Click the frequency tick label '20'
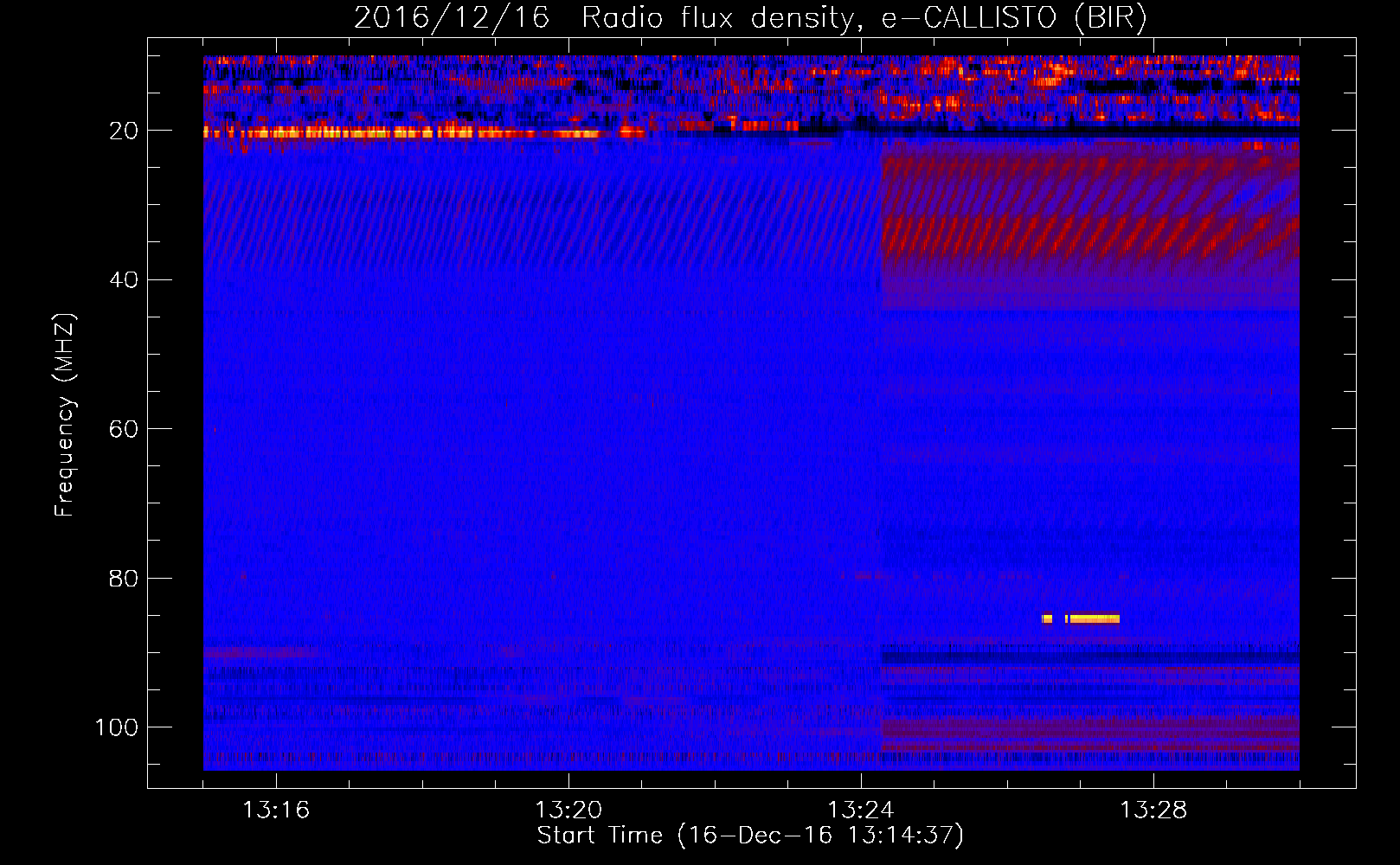The width and height of the screenshot is (1400, 865). tap(125, 131)
